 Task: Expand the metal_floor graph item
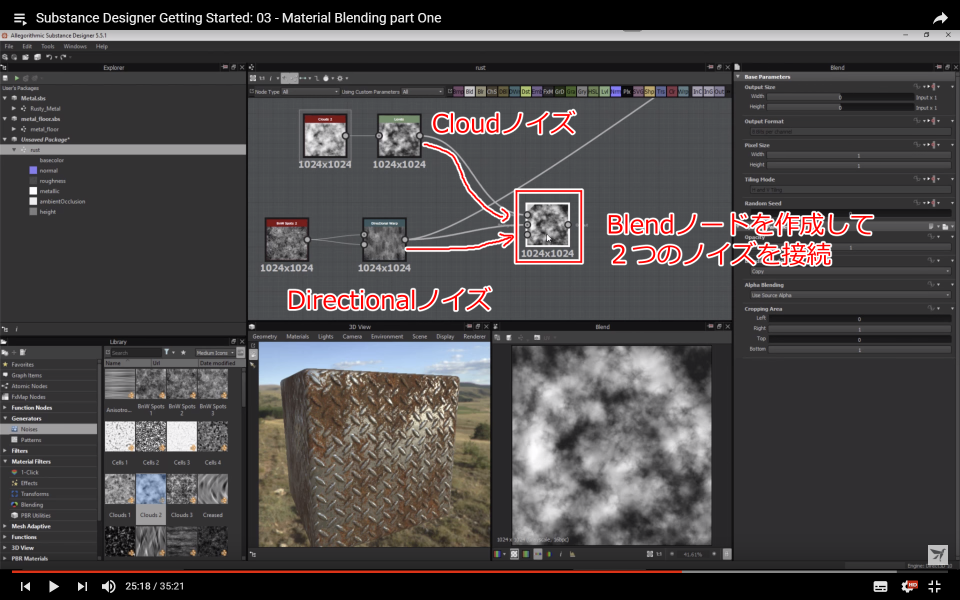coord(13,129)
